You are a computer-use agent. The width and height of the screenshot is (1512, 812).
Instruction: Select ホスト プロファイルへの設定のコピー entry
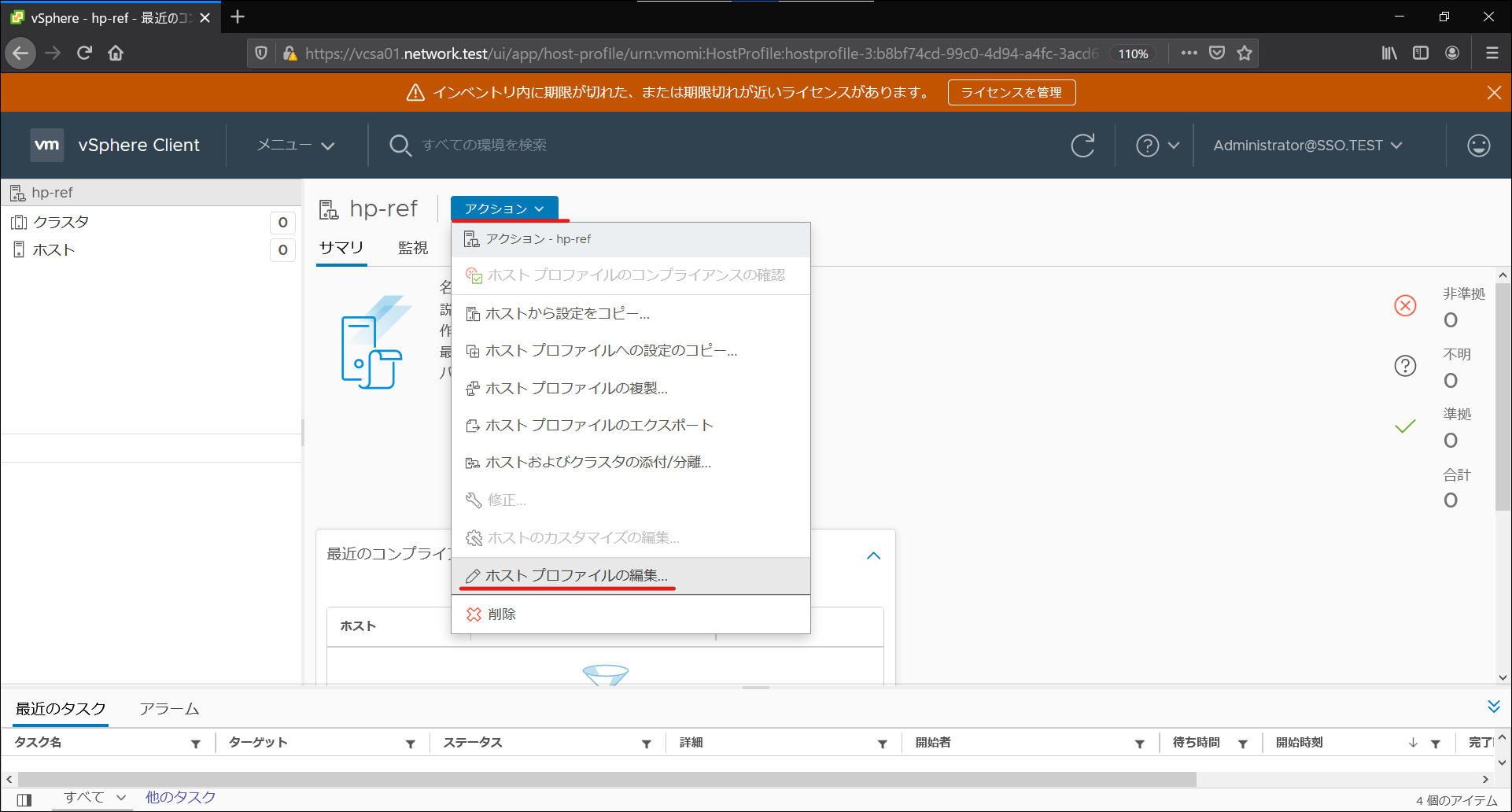pyautogui.click(x=631, y=351)
